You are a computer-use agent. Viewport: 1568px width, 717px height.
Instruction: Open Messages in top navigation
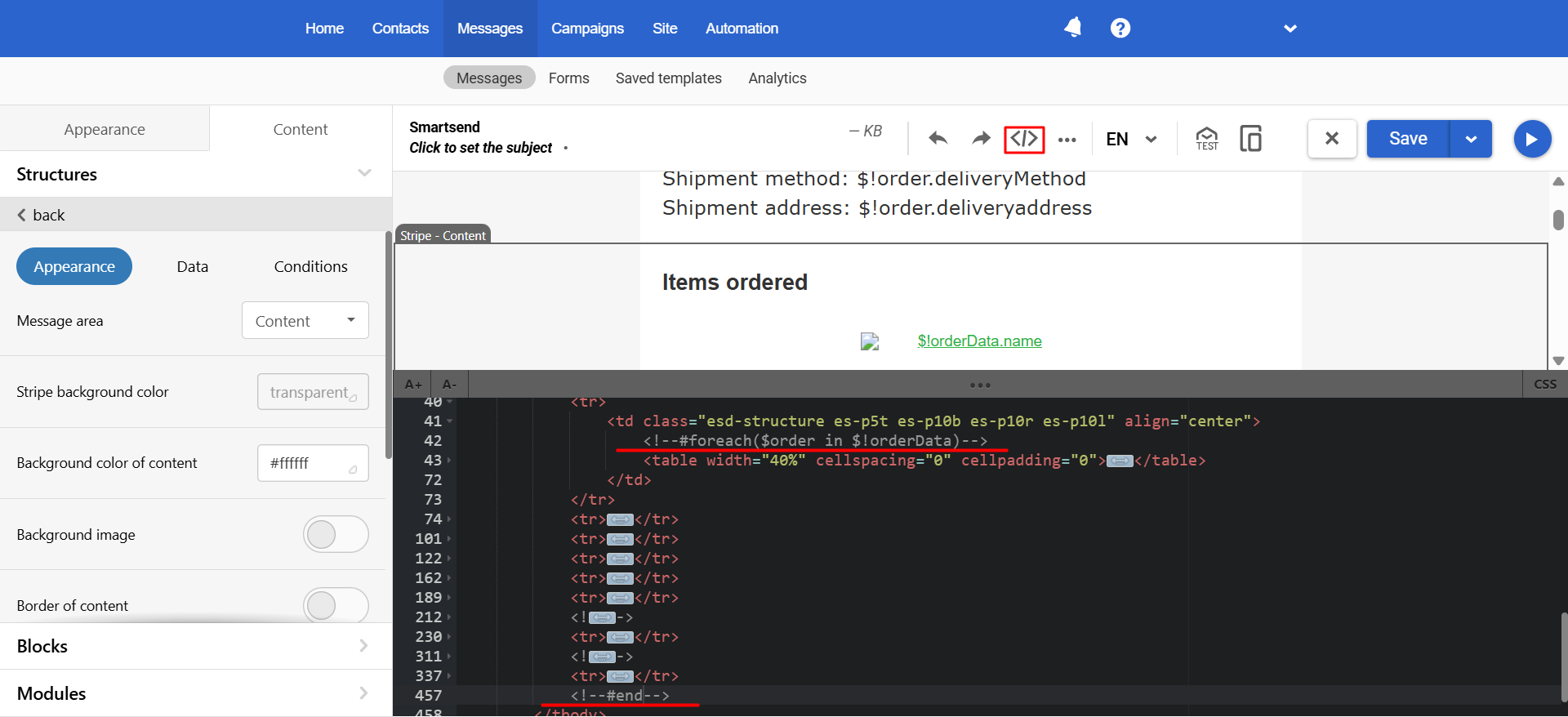click(x=490, y=29)
